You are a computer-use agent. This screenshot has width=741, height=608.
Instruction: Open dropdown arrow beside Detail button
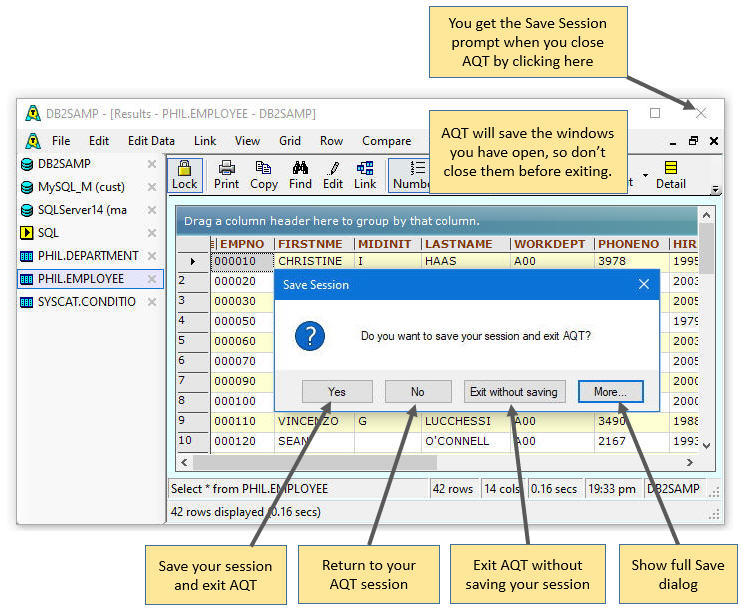point(645,175)
